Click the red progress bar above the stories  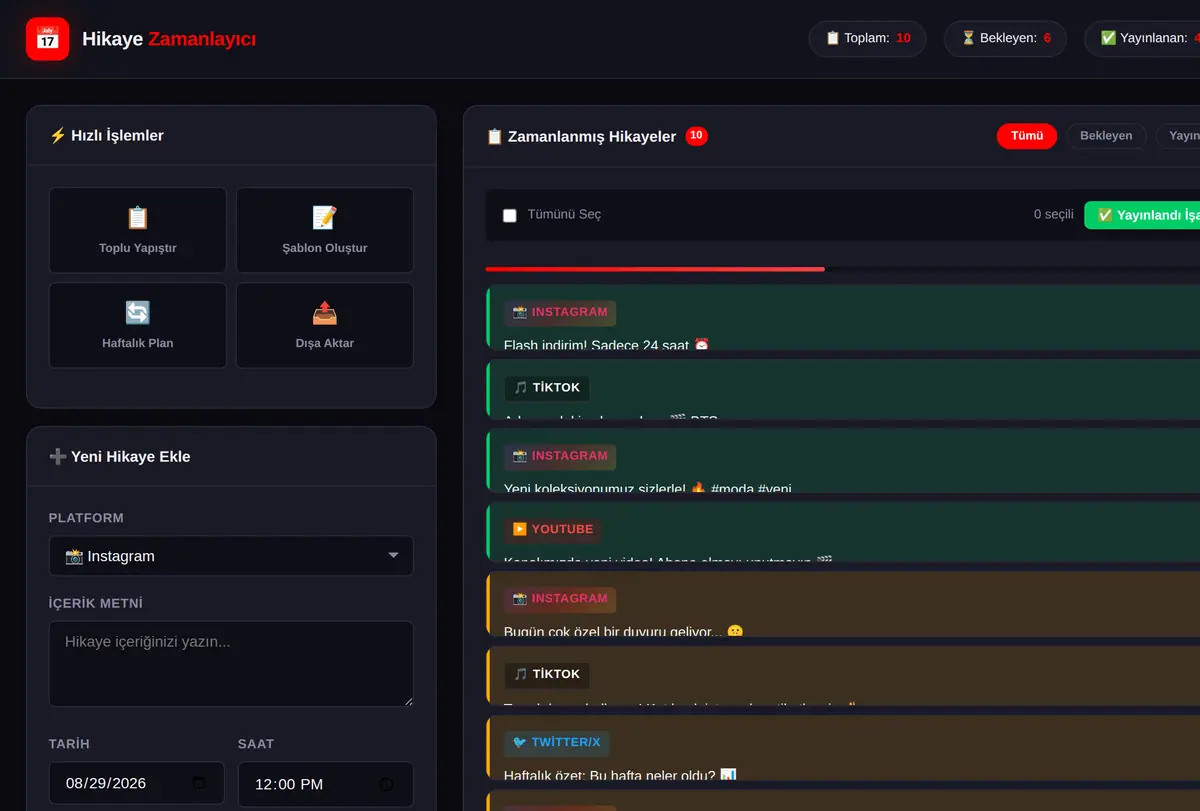[655, 269]
